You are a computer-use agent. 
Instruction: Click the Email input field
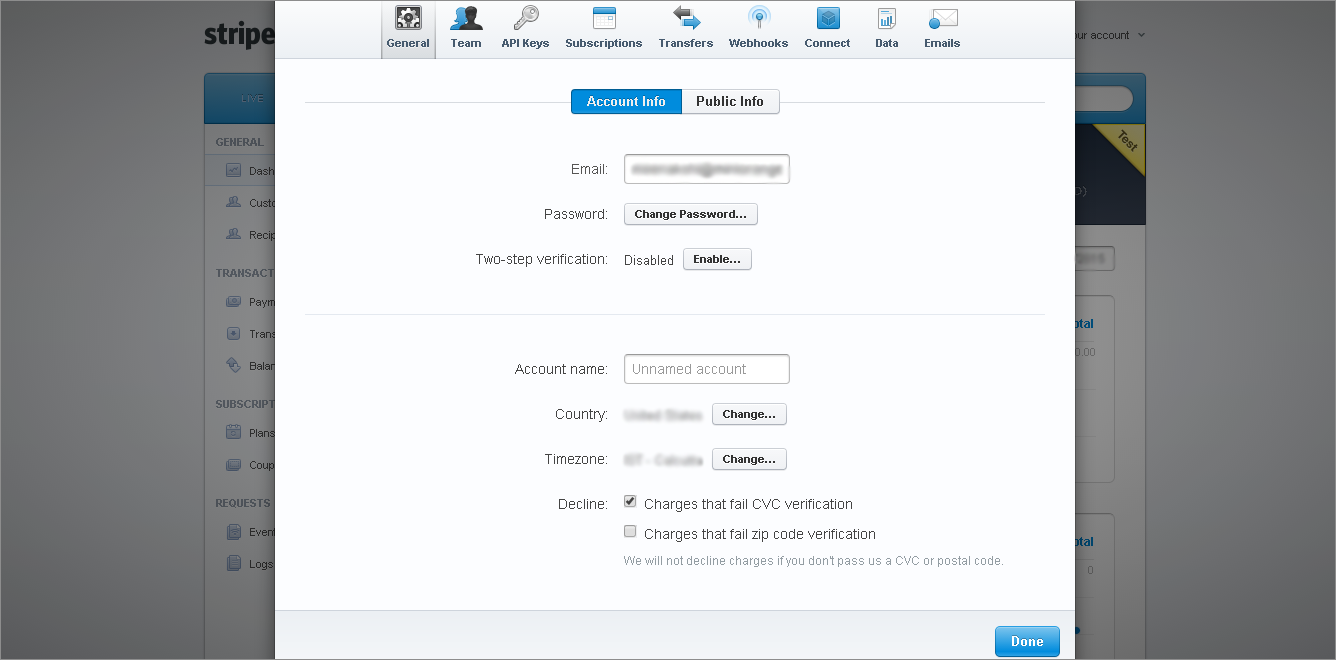click(707, 169)
